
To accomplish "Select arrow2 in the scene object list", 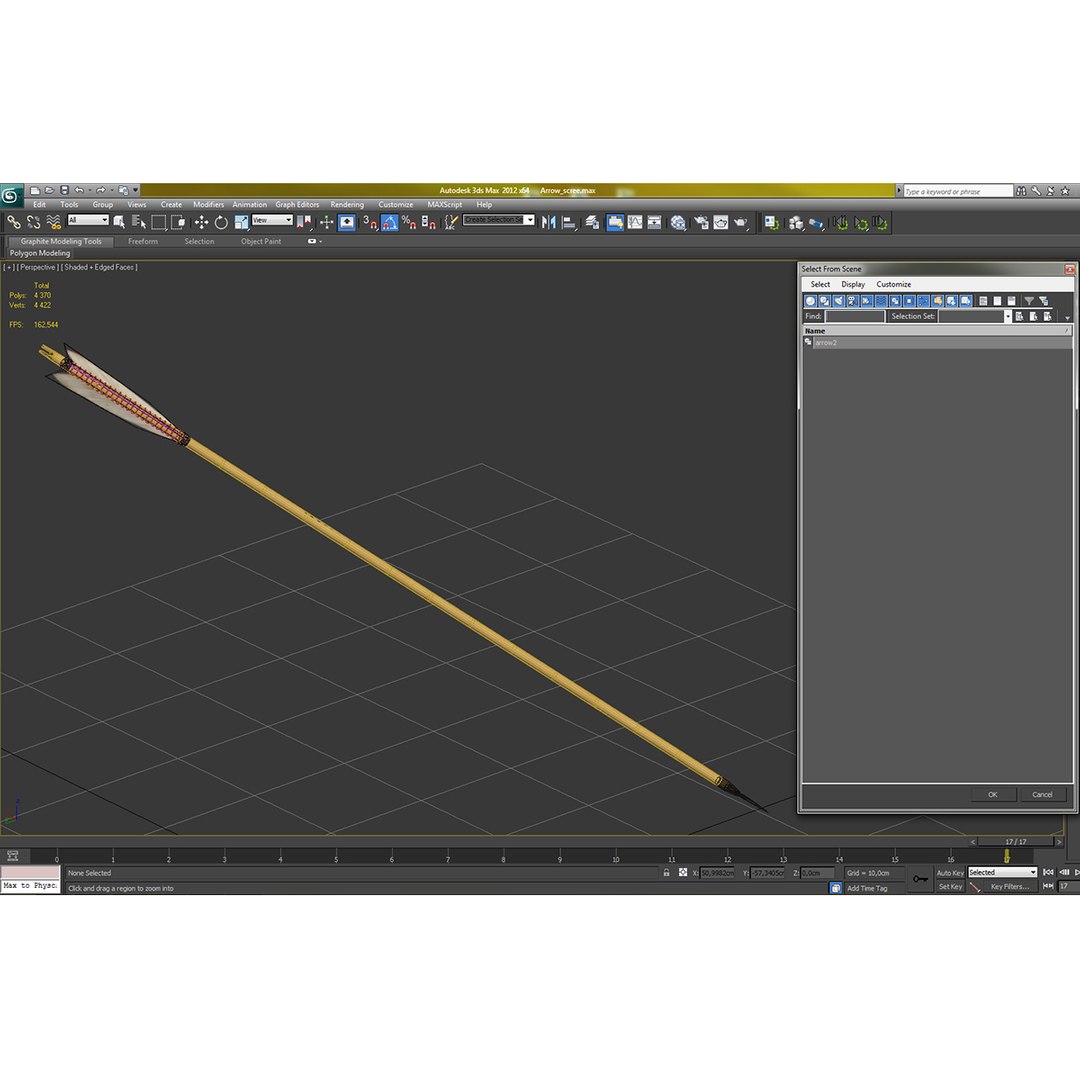I will (937, 342).
